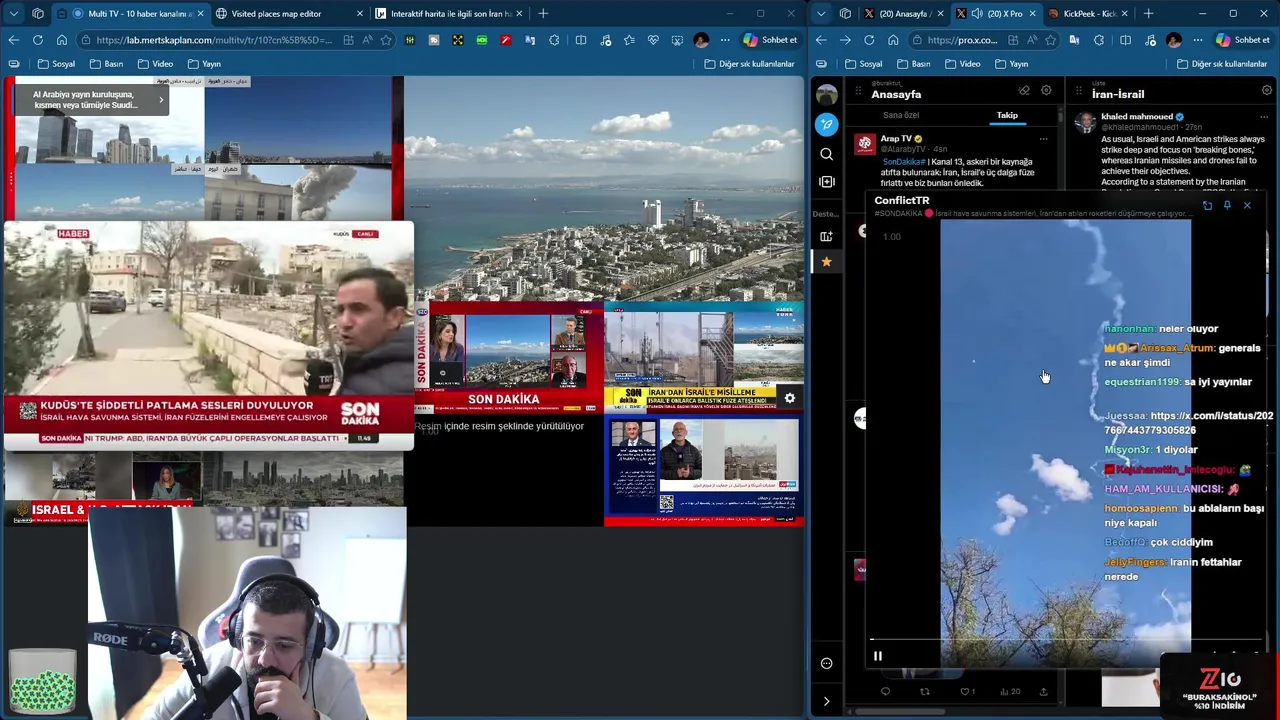Open More options circle in X Pro sidebar

(x=826, y=663)
